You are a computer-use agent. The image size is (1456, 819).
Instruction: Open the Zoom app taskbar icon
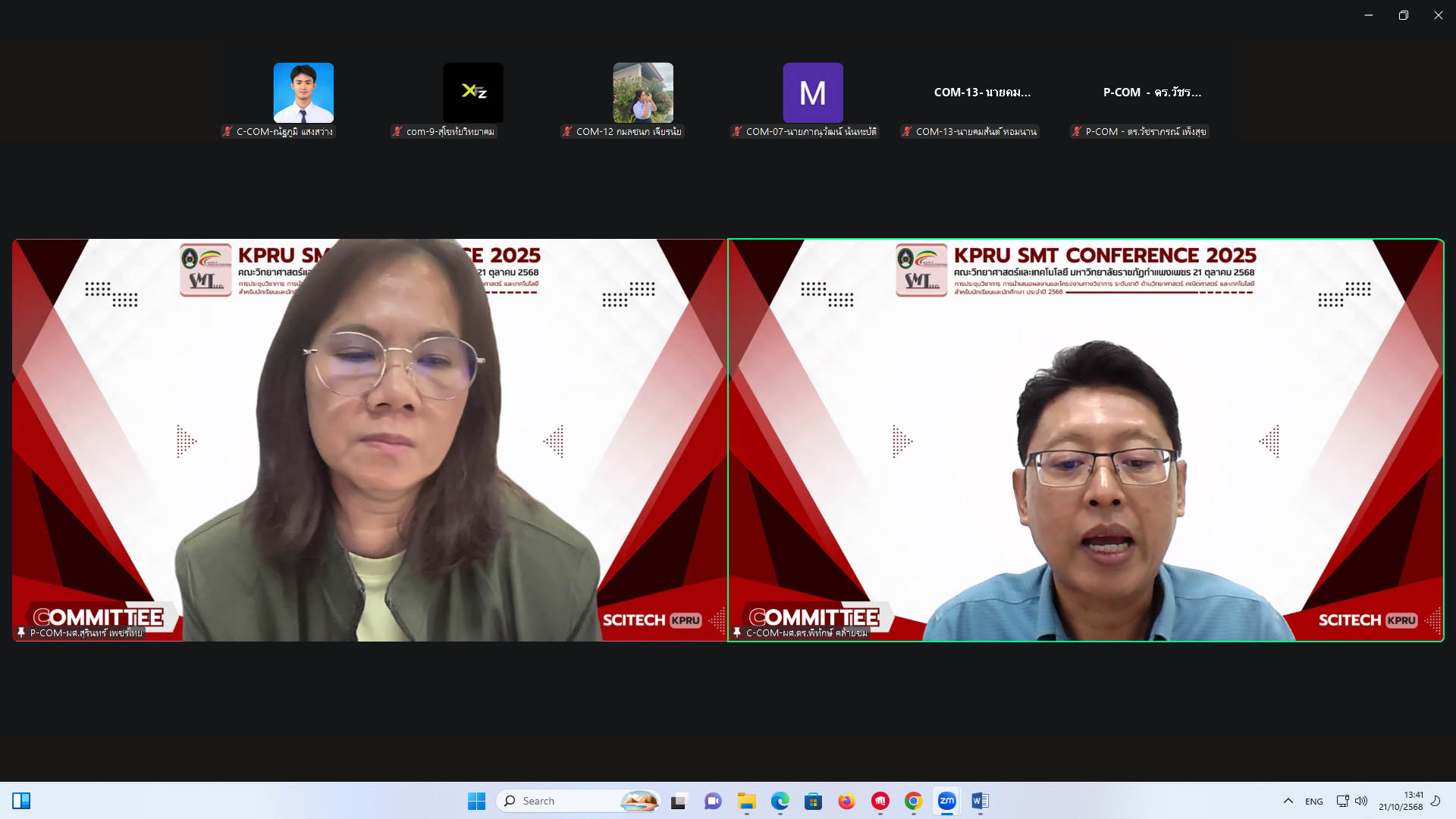(946, 801)
